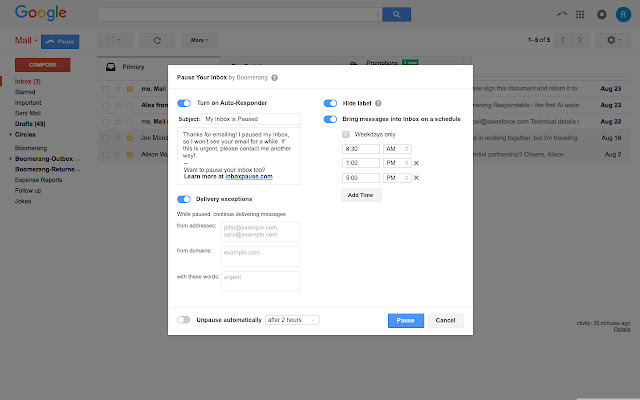The image size is (640, 400).
Task: Click the blue Pause button in dialog
Action: tap(405, 320)
